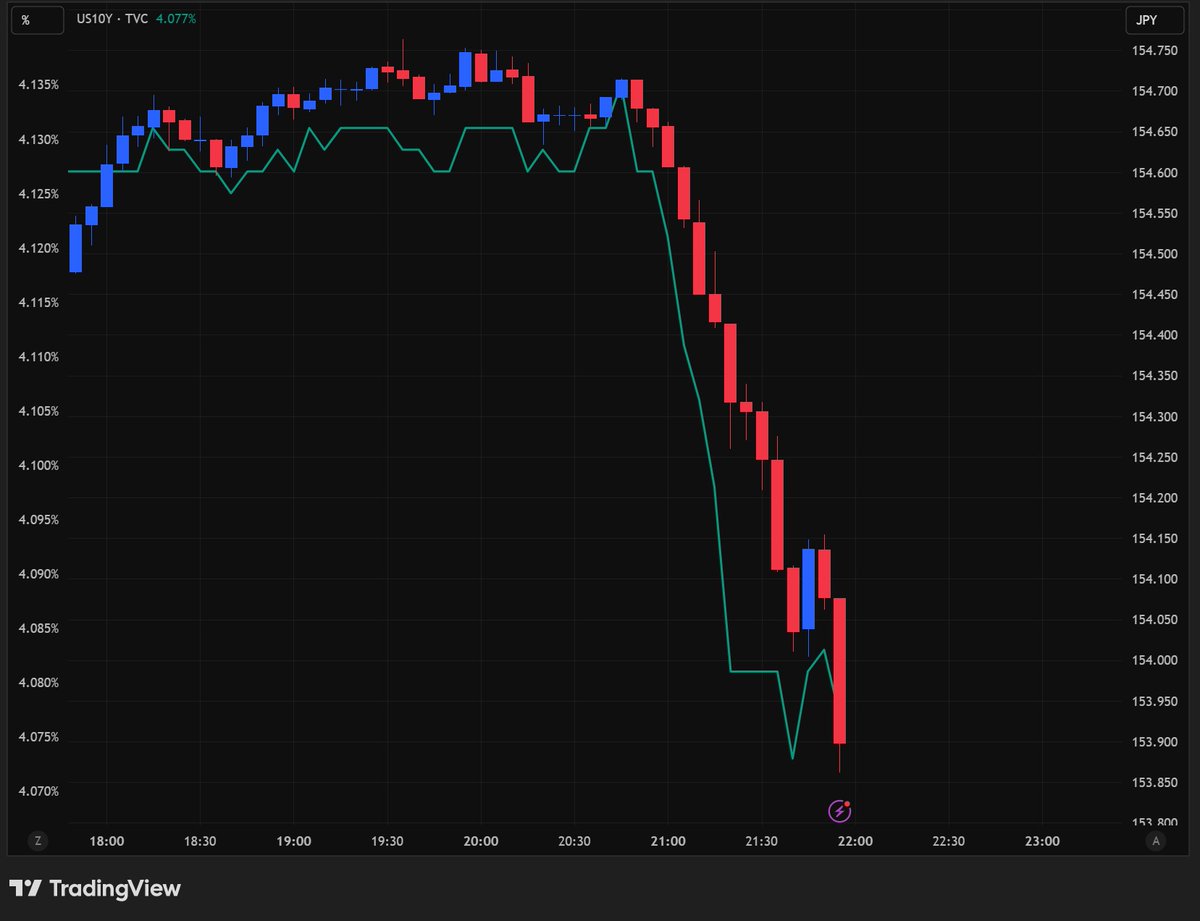Click the 154.750 right price label
This screenshot has height=921, width=1200.
click(x=1154, y=51)
